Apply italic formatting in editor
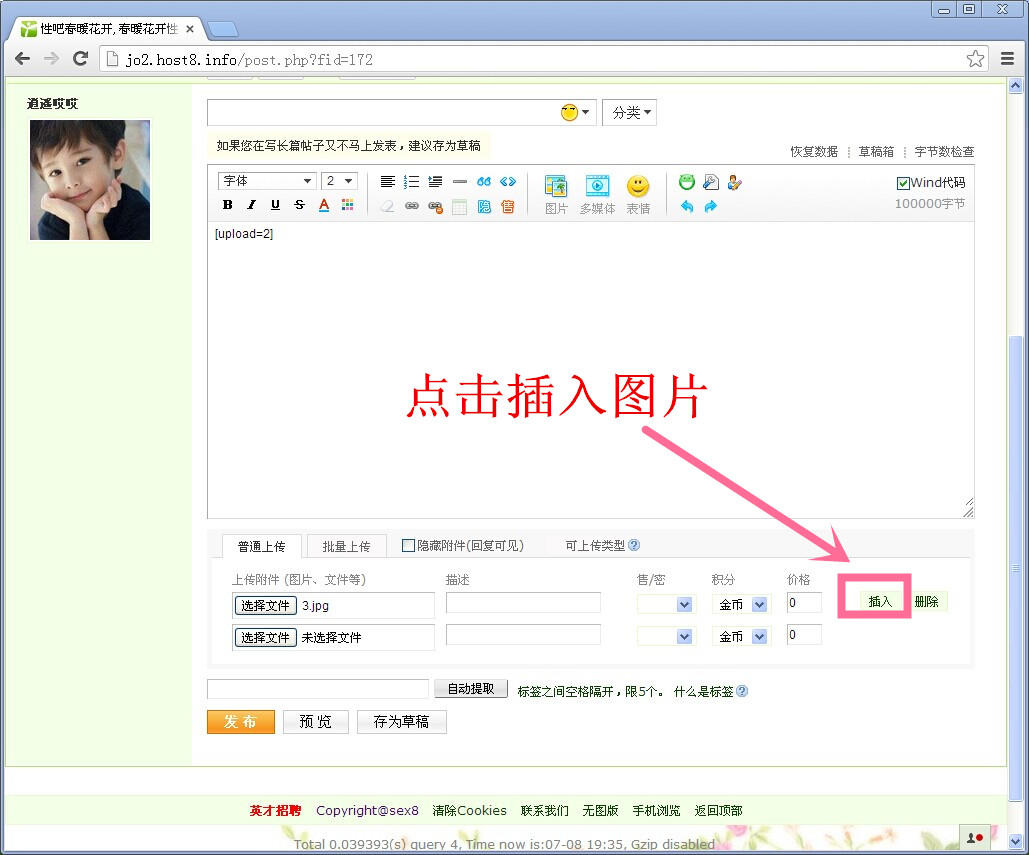 coord(251,205)
